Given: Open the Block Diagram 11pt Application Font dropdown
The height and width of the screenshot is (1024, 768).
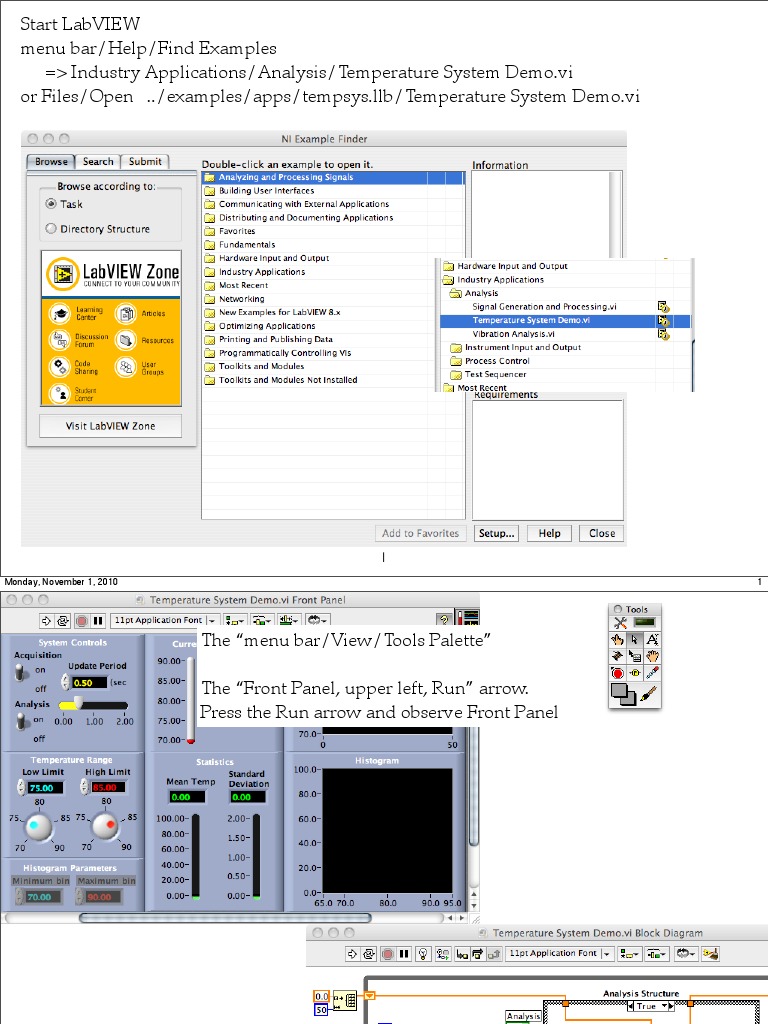Looking at the screenshot, I should coord(560,953).
